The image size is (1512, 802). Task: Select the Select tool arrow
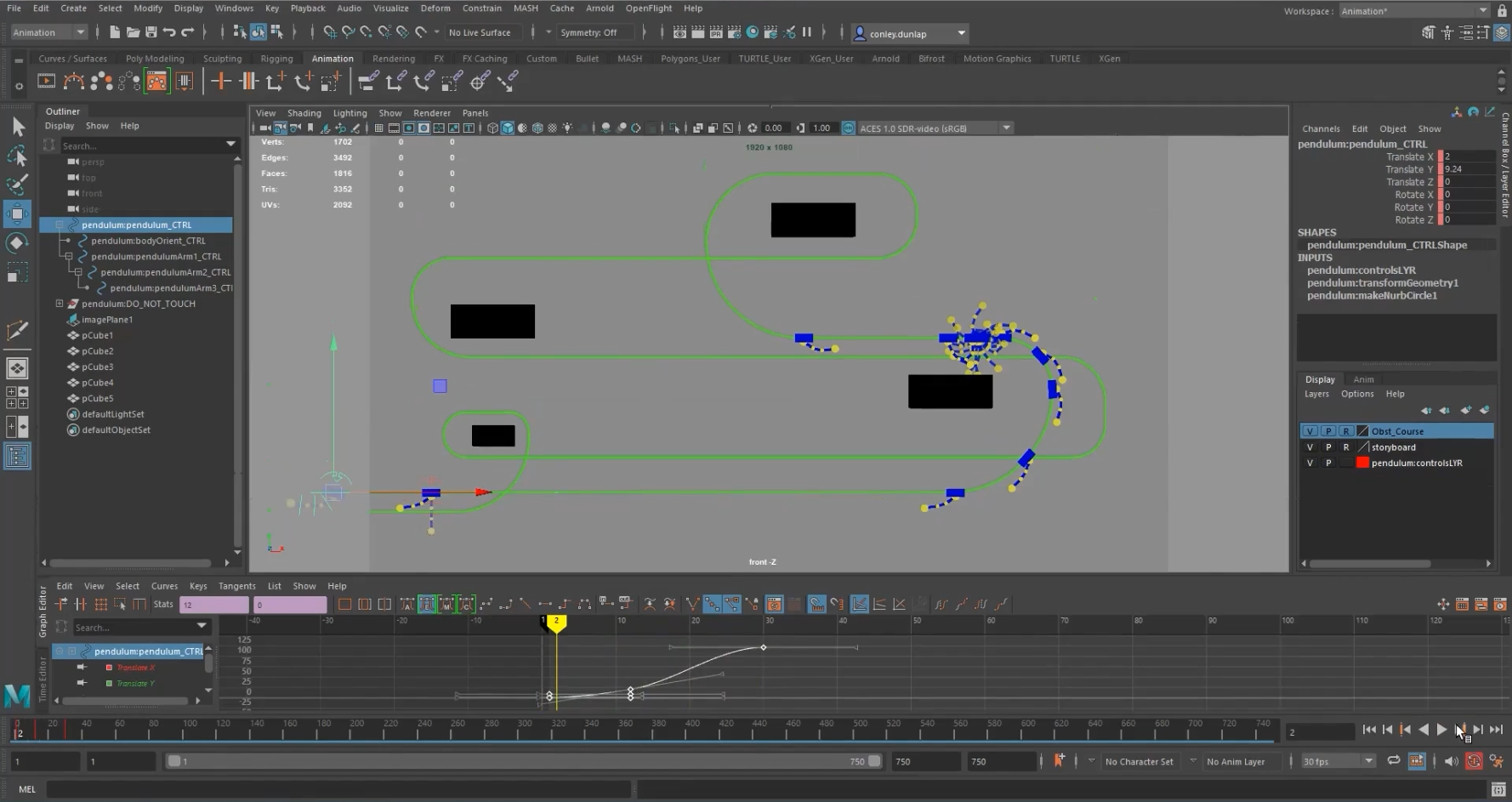pos(17,128)
